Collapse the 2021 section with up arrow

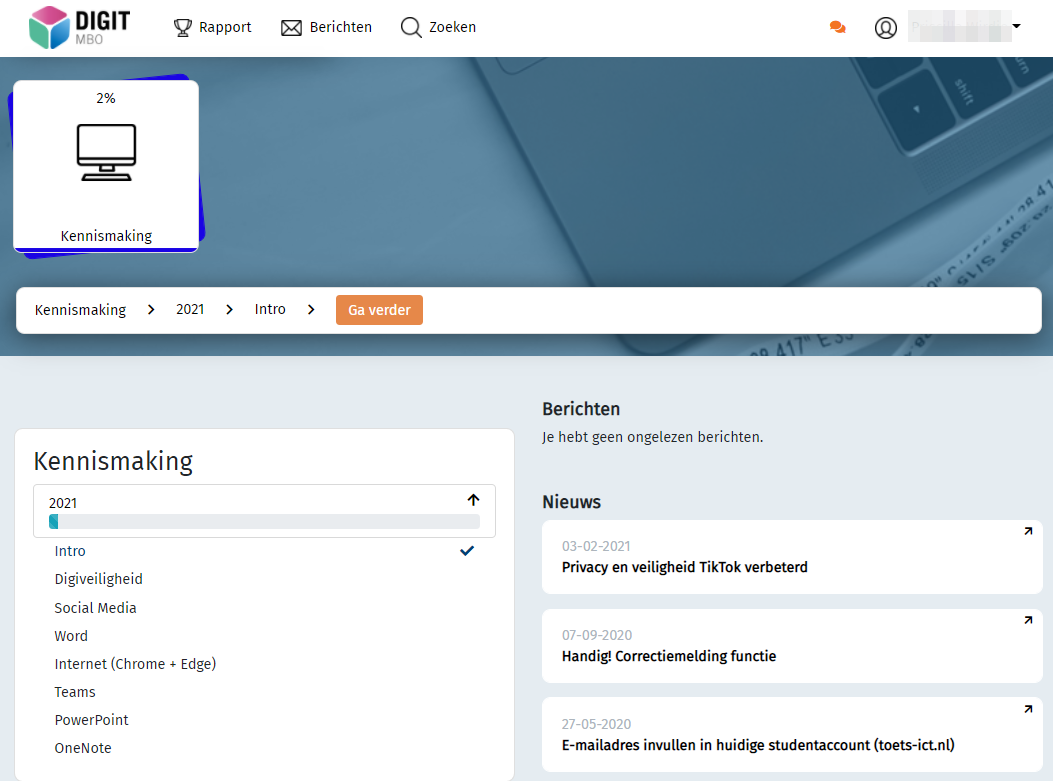tap(473, 500)
